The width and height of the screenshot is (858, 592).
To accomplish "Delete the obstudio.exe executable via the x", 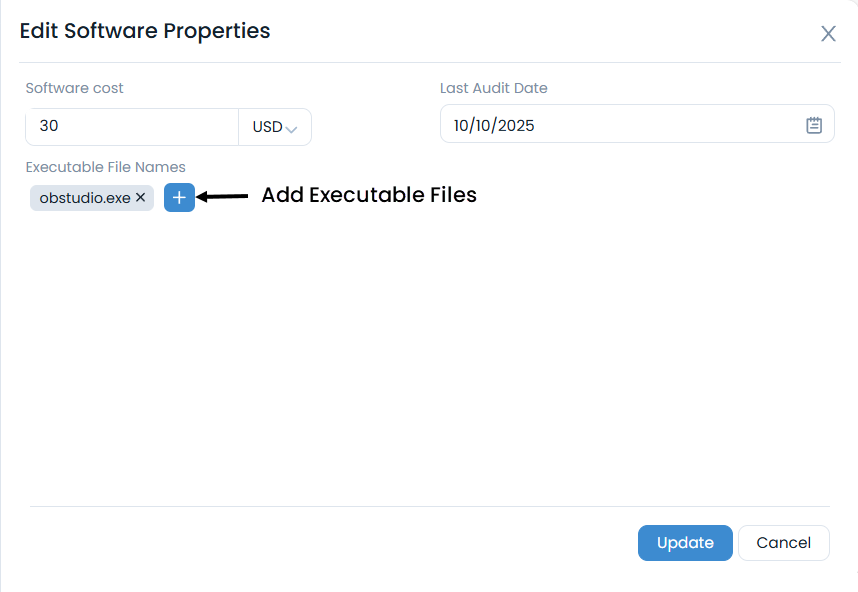I will tap(140, 197).
